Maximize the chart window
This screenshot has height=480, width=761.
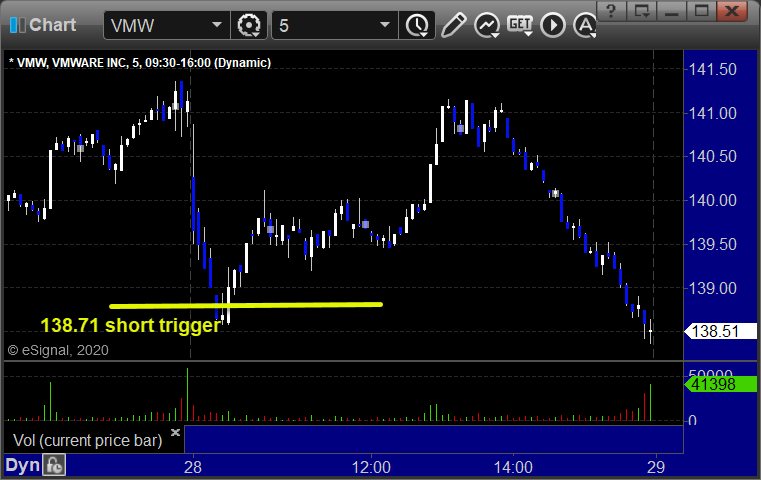701,11
